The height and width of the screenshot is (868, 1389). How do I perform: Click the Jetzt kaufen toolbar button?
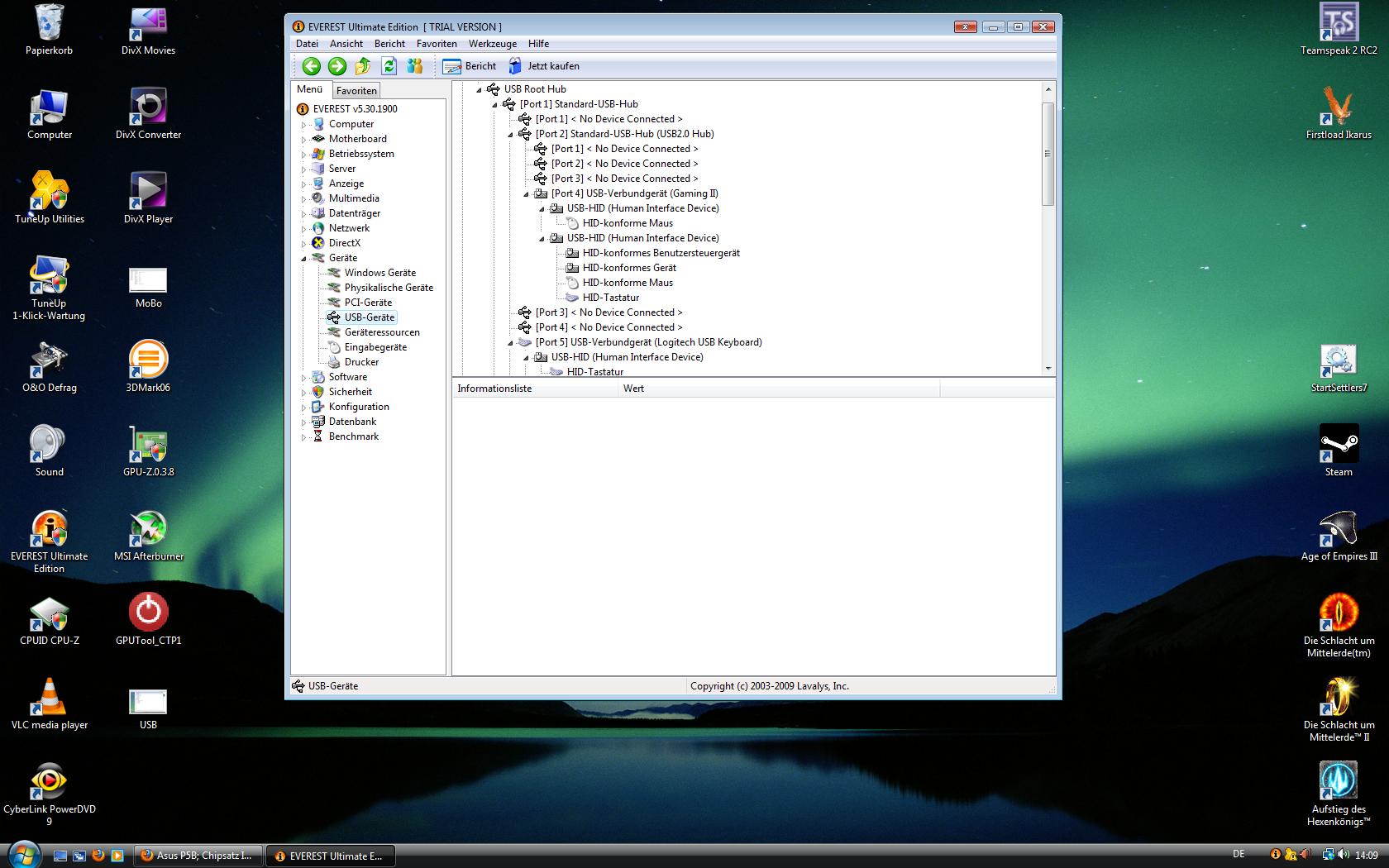(544, 66)
